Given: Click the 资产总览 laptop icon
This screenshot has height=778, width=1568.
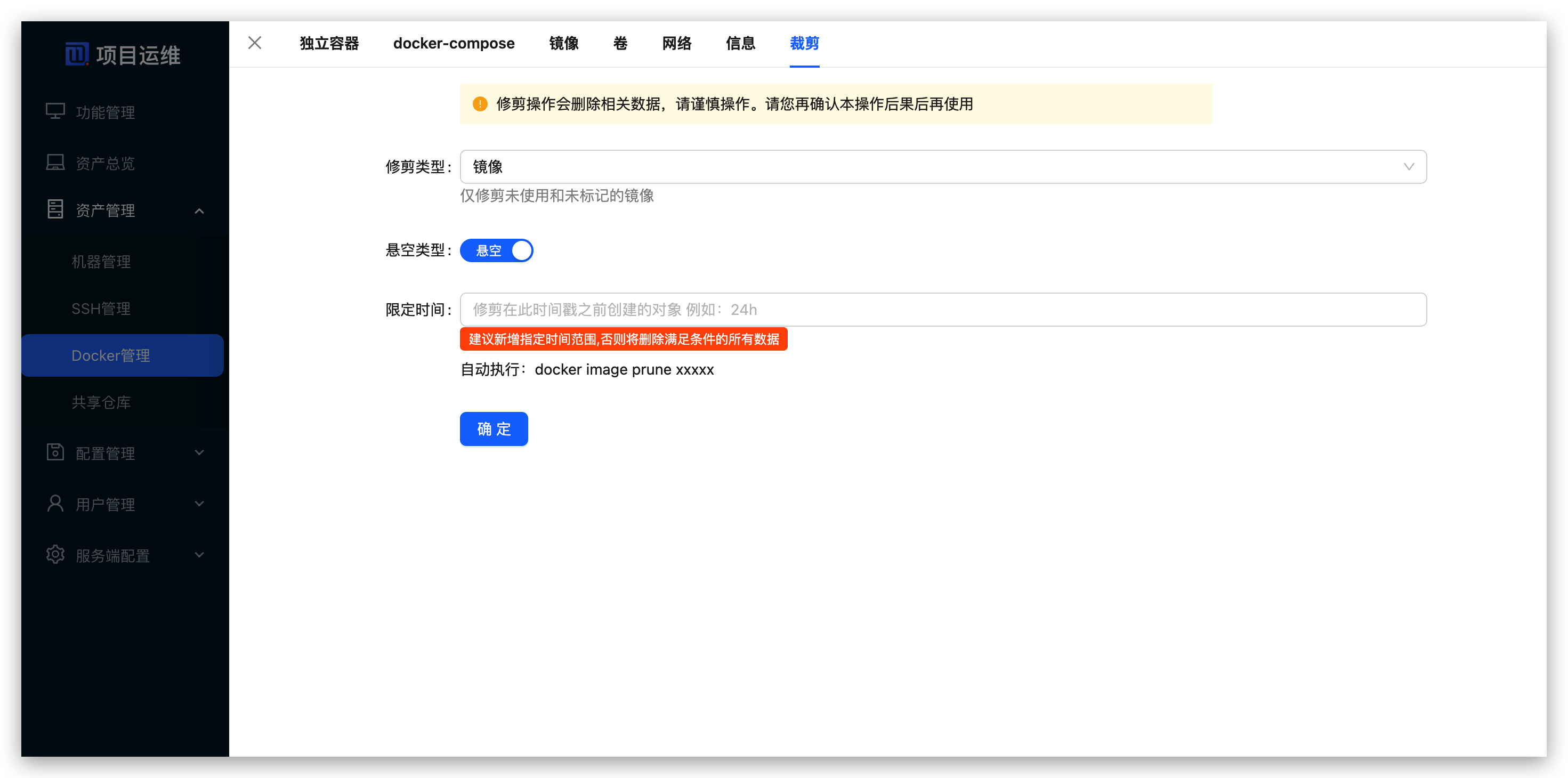Looking at the screenshot, I should point(55,162).
